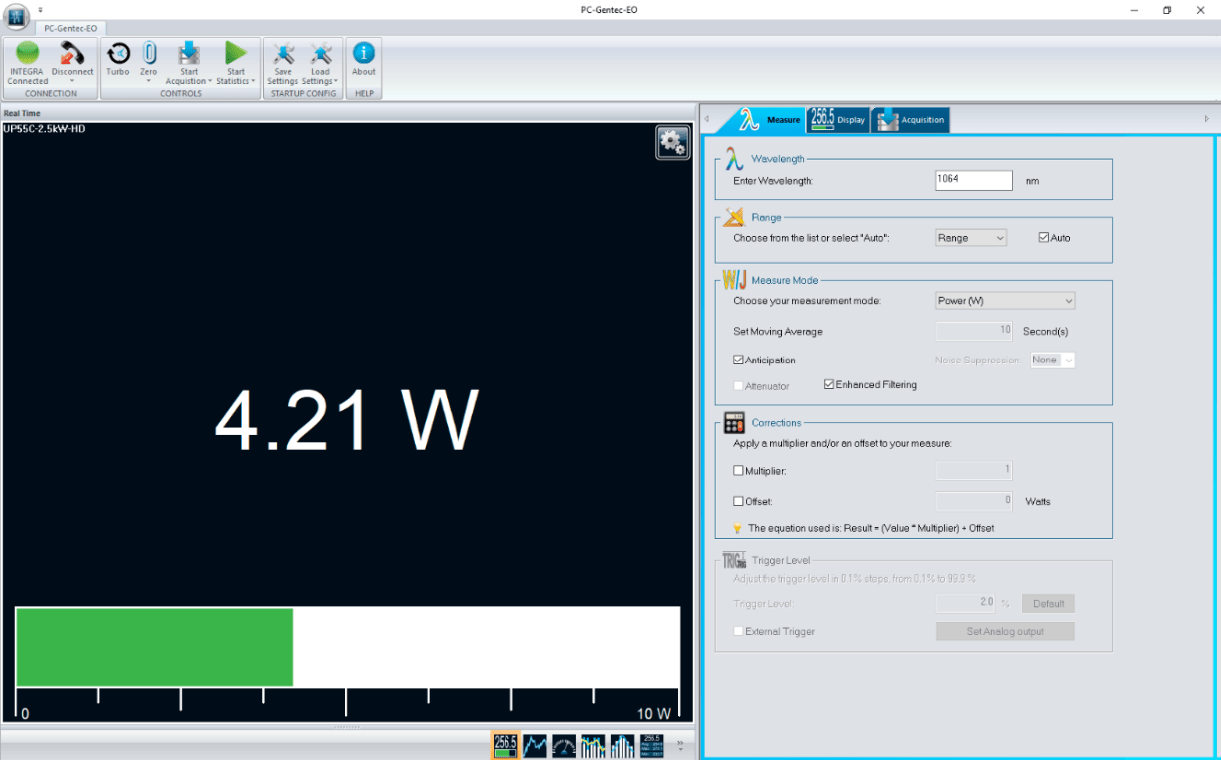
Task: Click inside the wavelength input field
Action: click(973, 180)
